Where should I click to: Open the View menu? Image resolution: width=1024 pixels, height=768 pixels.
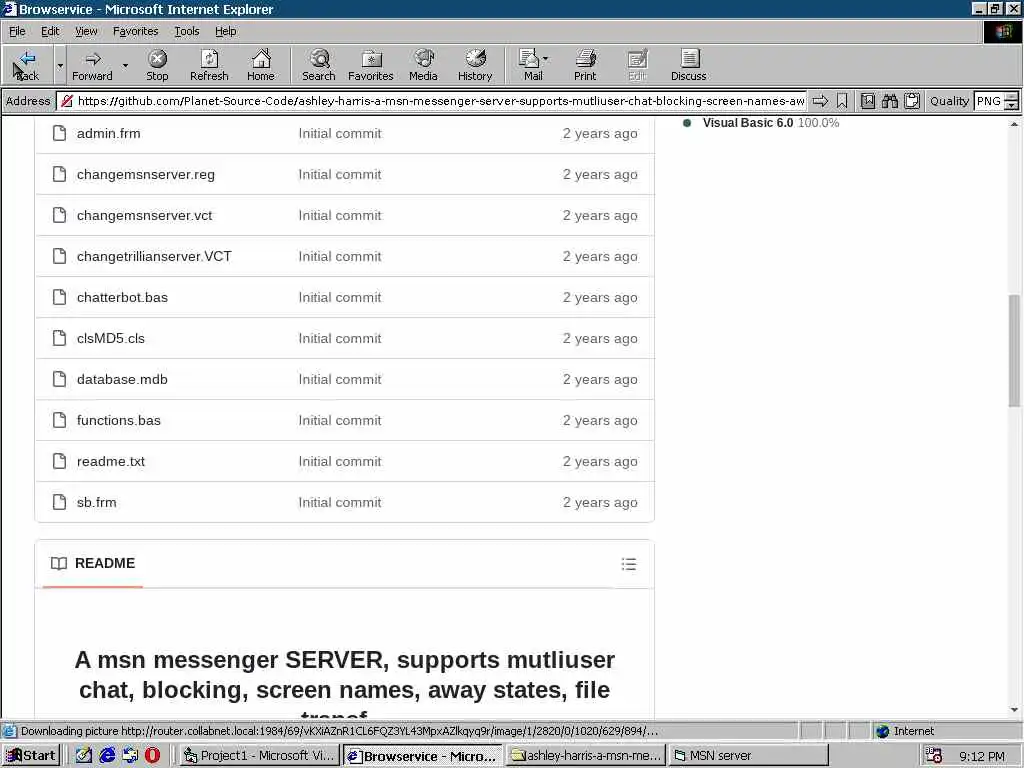tap(86, 31)
